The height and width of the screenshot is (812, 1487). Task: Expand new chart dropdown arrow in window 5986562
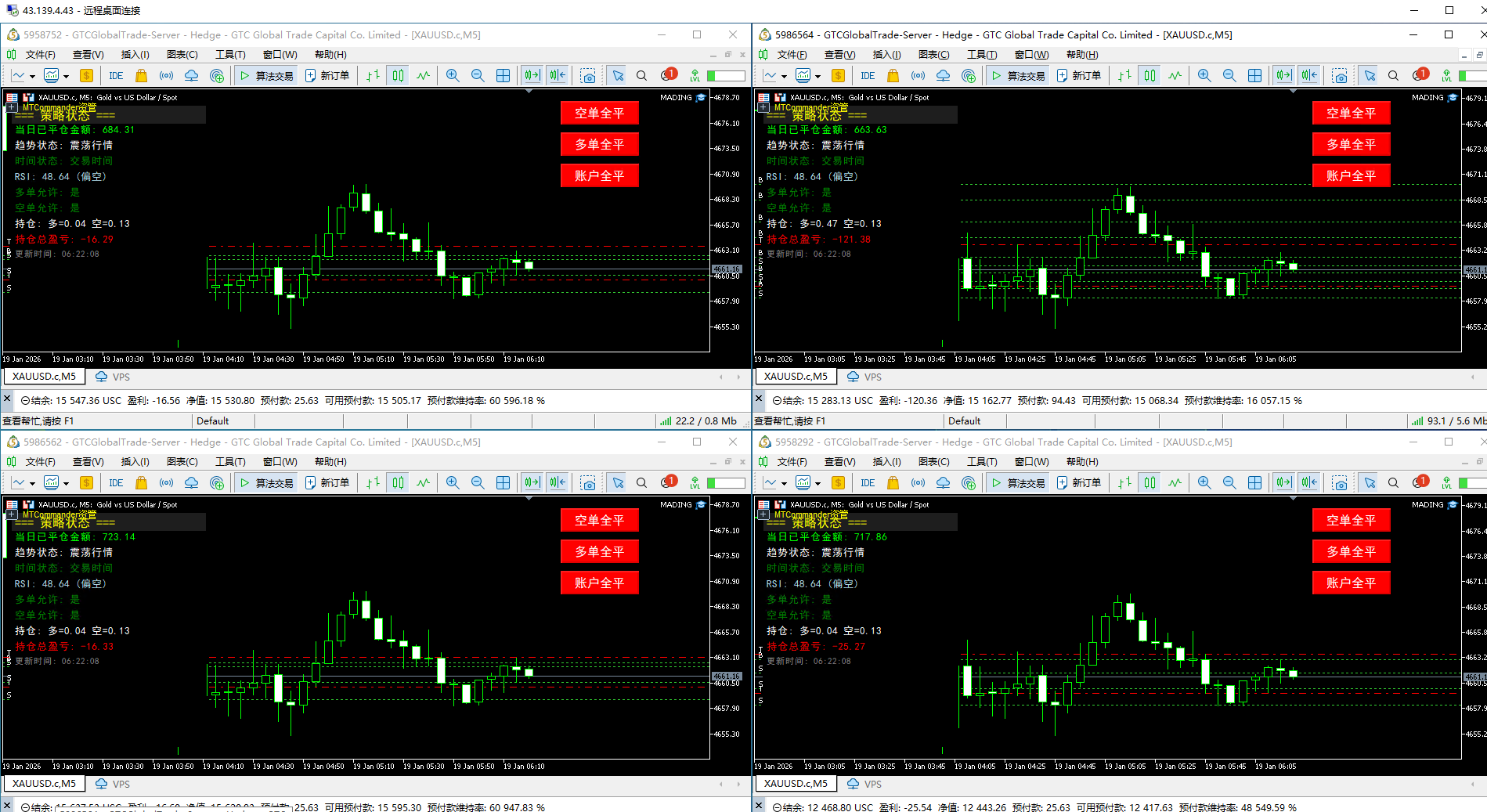[x=32, y=484]
